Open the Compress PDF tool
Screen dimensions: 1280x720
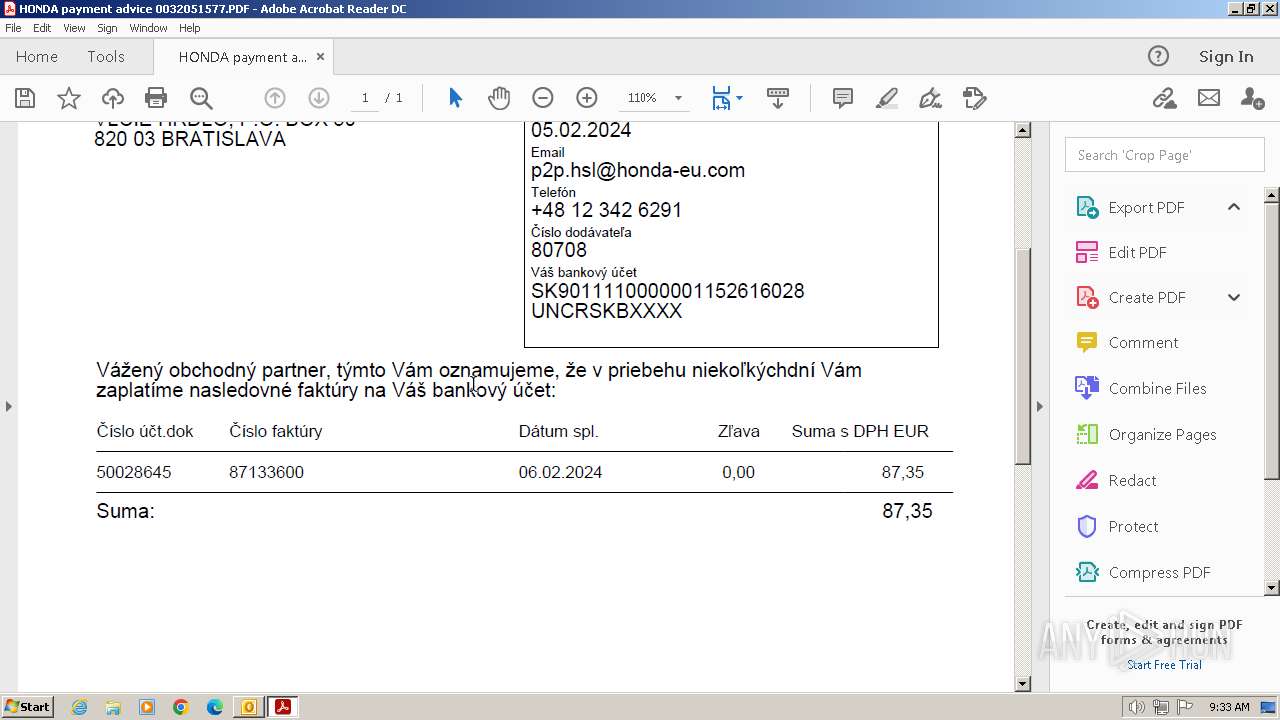pyautogui.click(x=1159, y=572)
